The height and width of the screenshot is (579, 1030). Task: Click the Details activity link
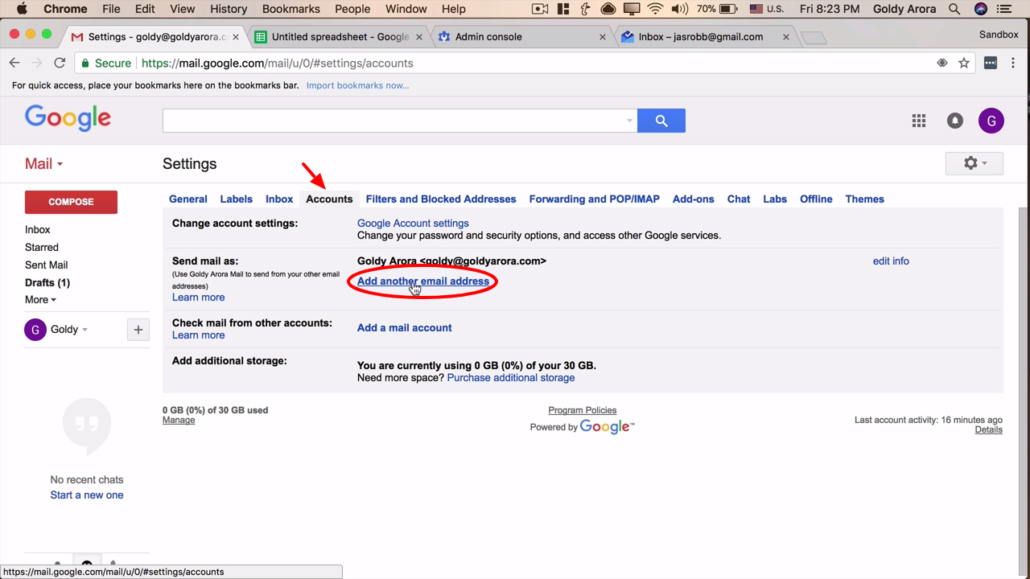(989, 430)
